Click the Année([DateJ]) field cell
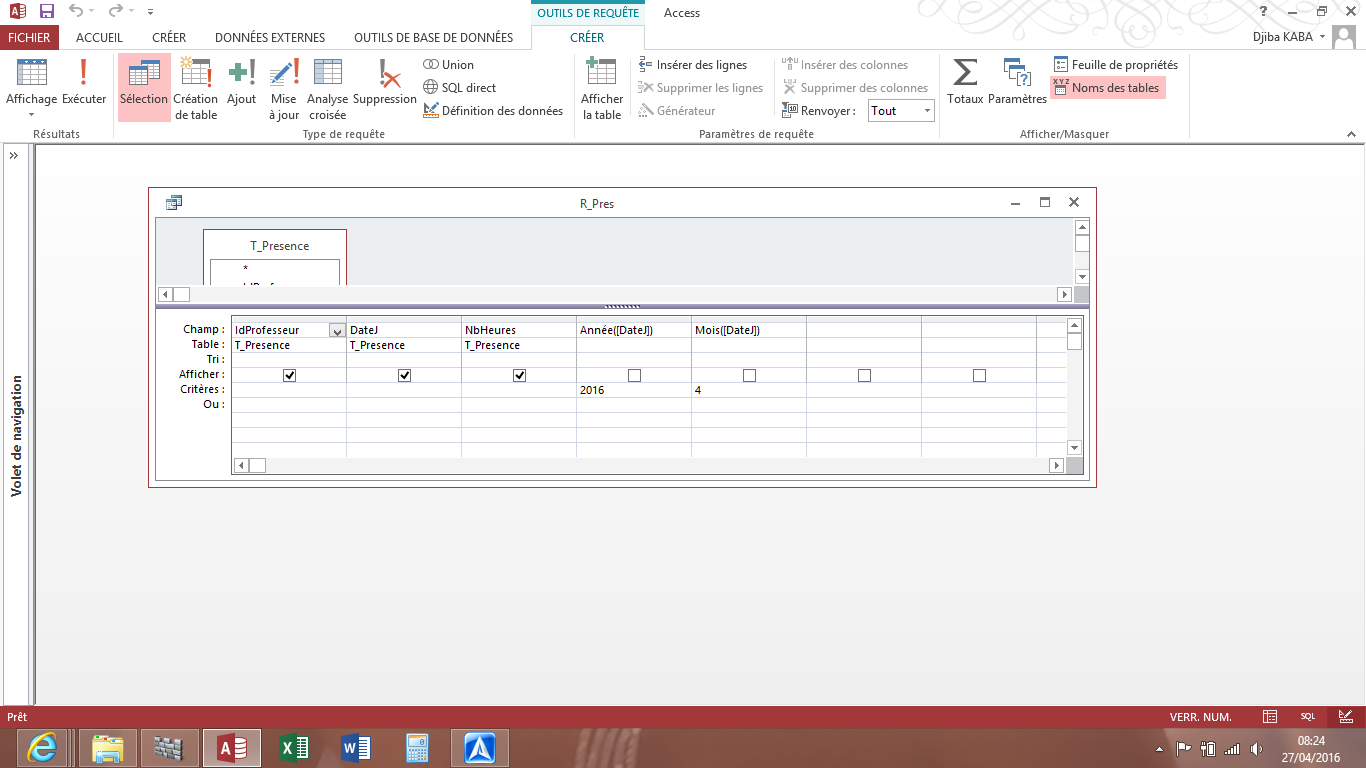Viewport: 1366px width, 768px height. point(634,330)
